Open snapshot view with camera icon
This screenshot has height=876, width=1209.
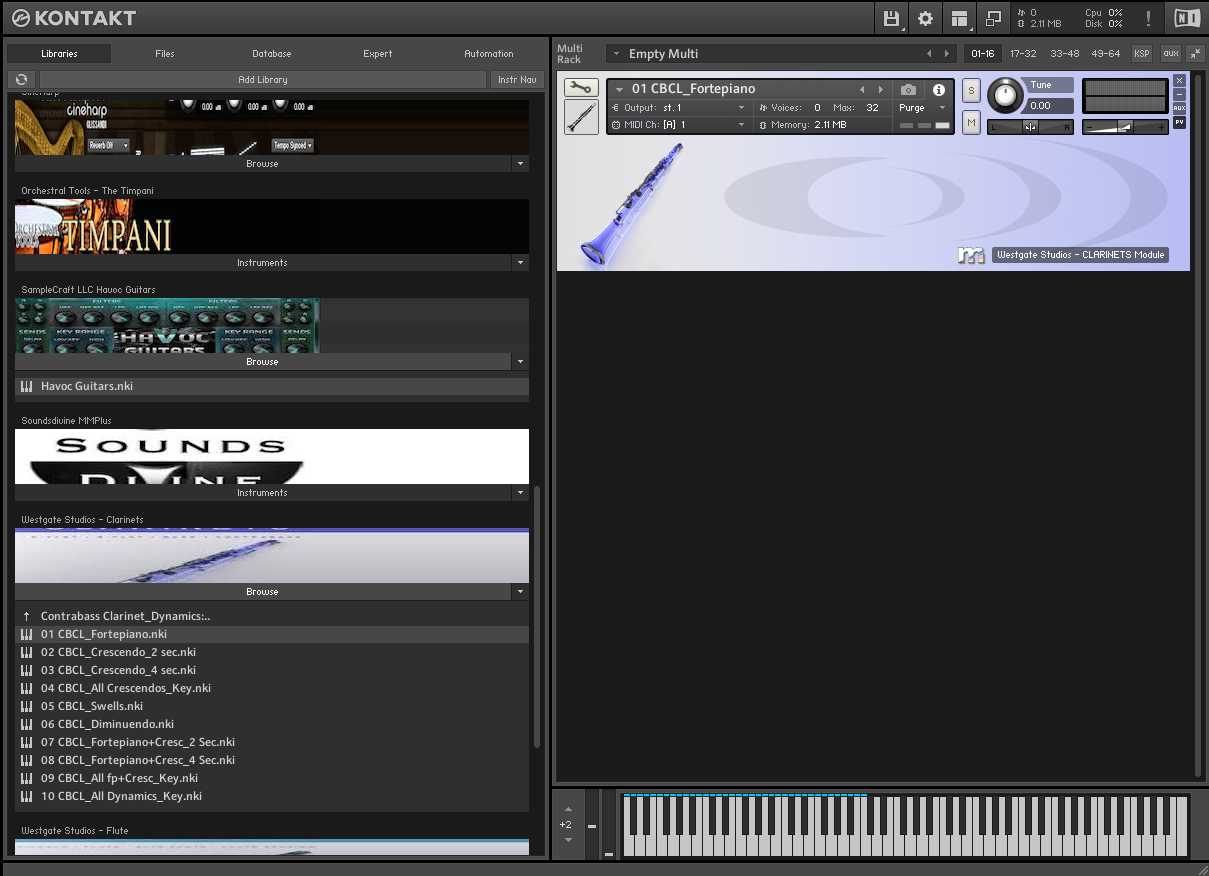click(908, 90)
